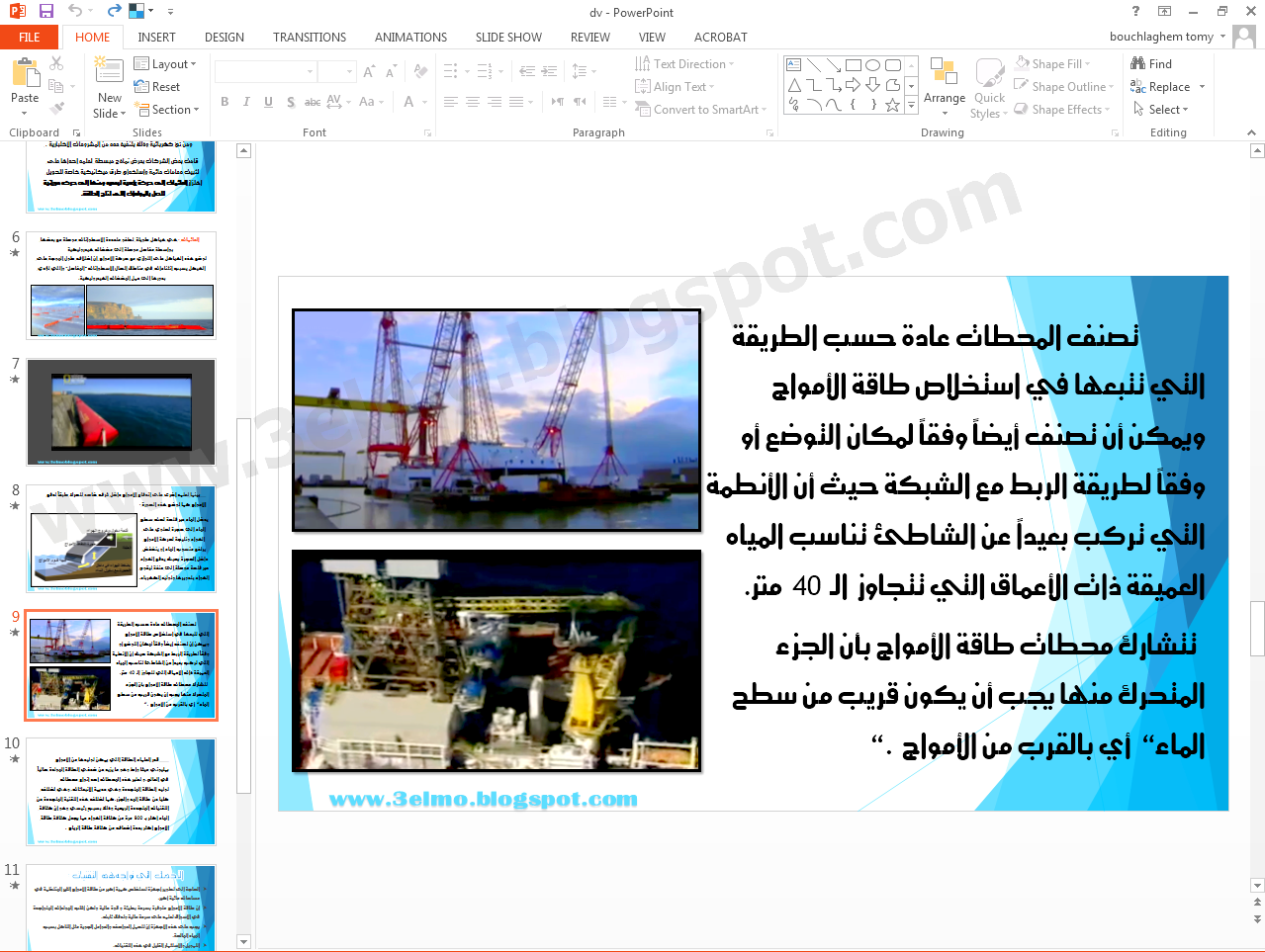Align text left
The width and height of the screenshot is (1265, 952).
[451, 102]
